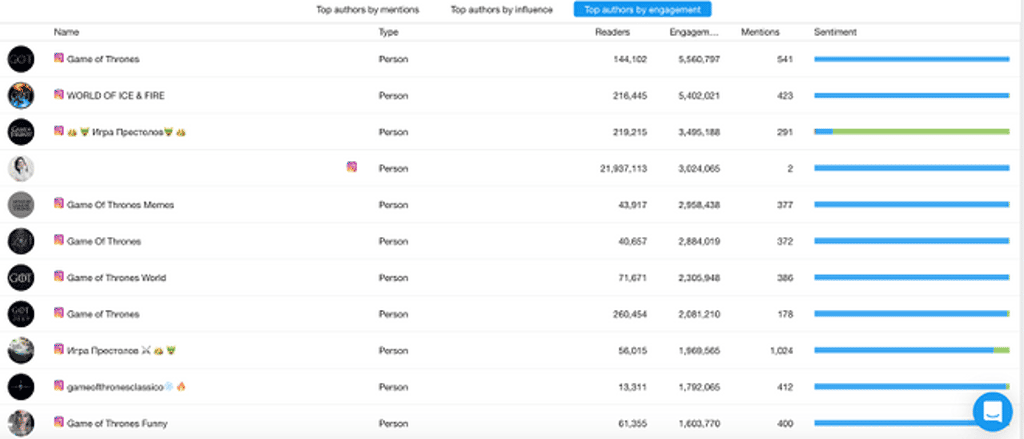The height and width of the screenshot is (439, 1024).
Task: Open avatar of Game of Thrones Funny
Action: coord(21,423)
